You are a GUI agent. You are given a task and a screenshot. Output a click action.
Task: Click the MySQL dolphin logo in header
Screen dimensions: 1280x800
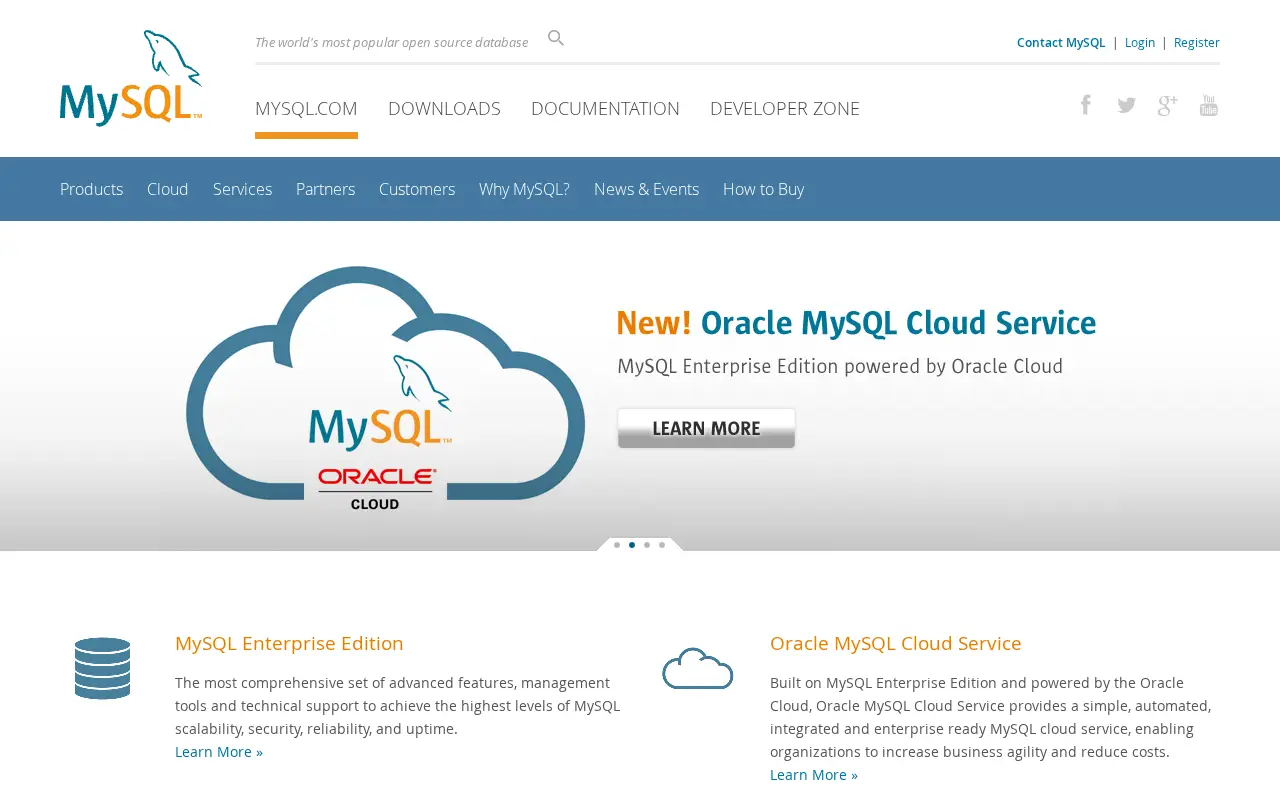131,78
